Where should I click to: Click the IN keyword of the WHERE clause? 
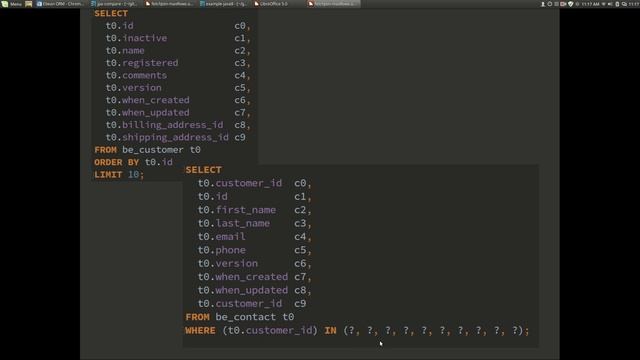[x=330, y=331]
